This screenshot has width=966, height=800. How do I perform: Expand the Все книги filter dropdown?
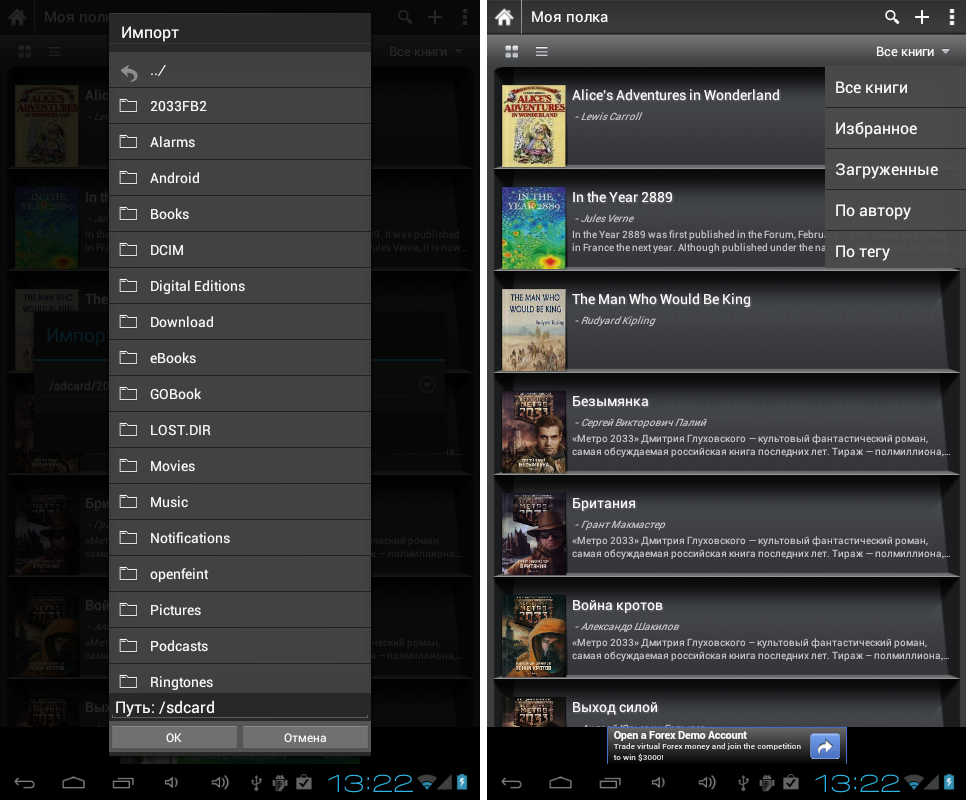pos(912,52)
